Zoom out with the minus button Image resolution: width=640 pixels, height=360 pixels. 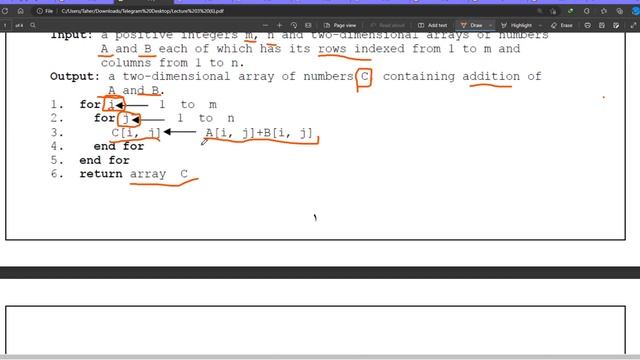[x=266, y=25]
